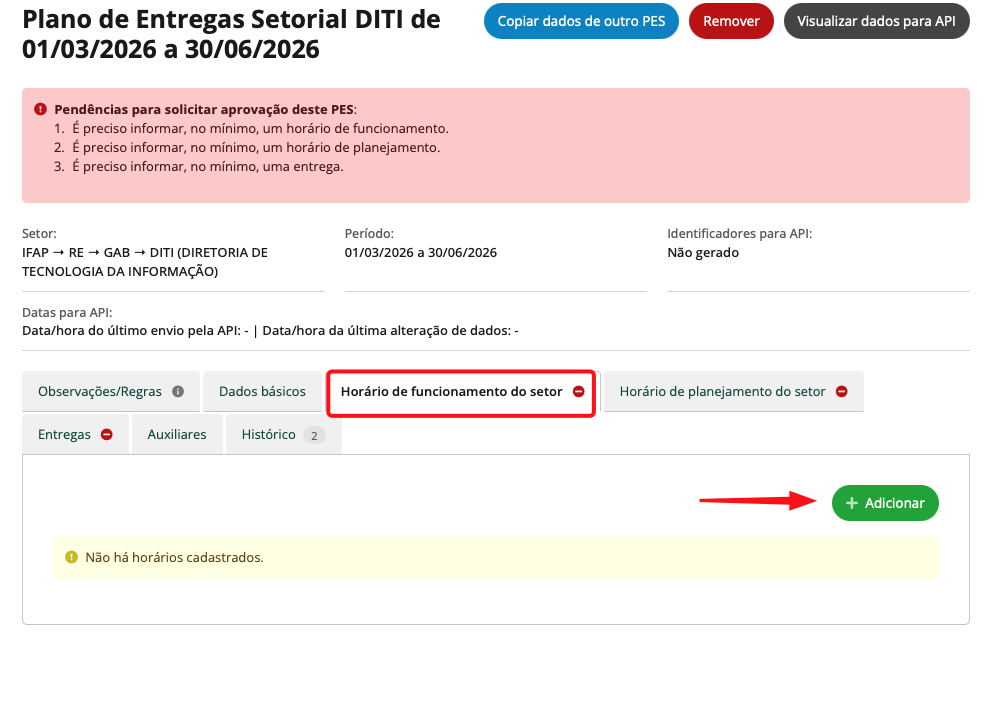Viewport: 990px width, 705px height.
Task: Go to Horário de planejamento do setor tab
Action: tap(722, 392)
